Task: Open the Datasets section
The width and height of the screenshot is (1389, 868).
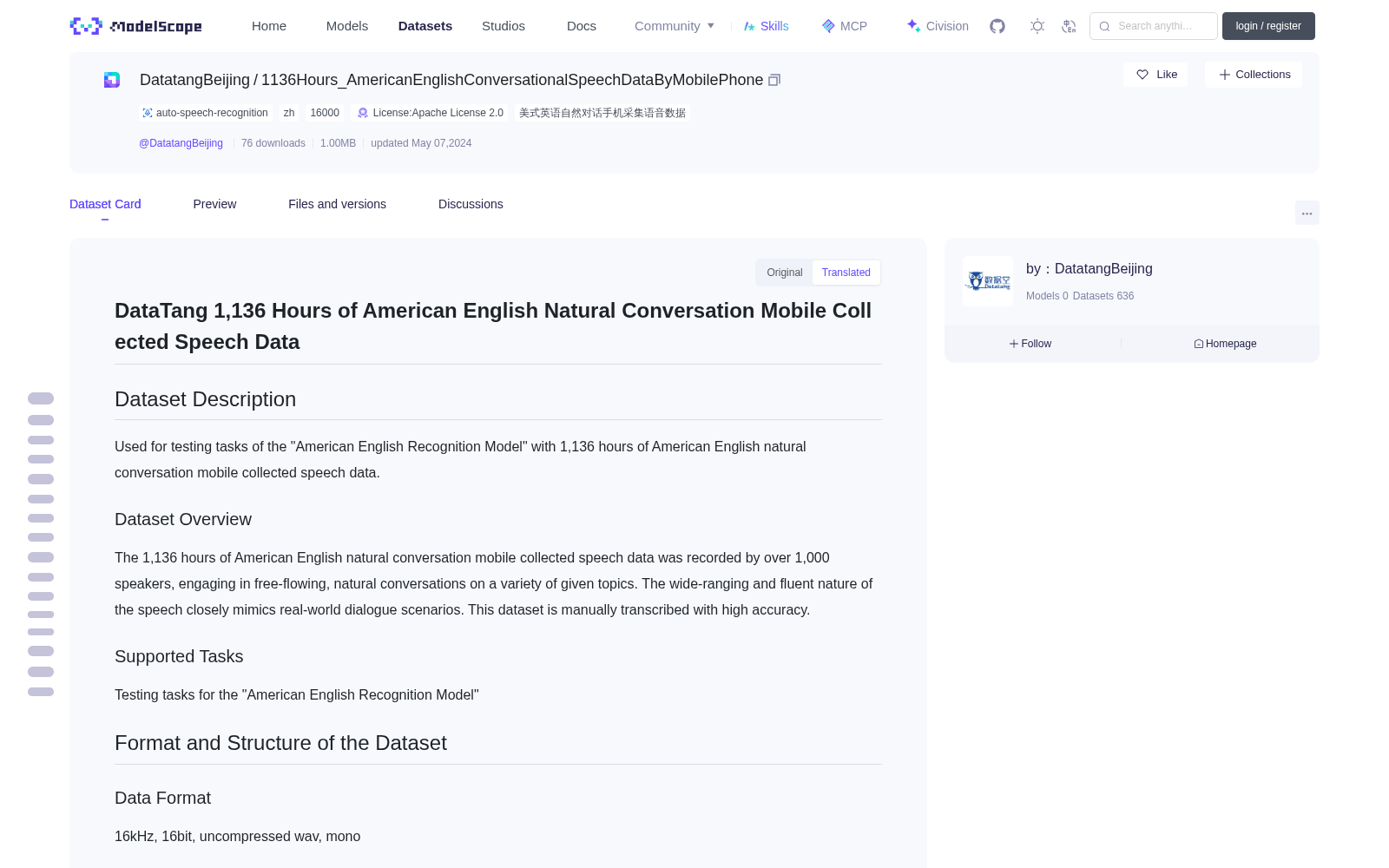Action: point(425,26)
